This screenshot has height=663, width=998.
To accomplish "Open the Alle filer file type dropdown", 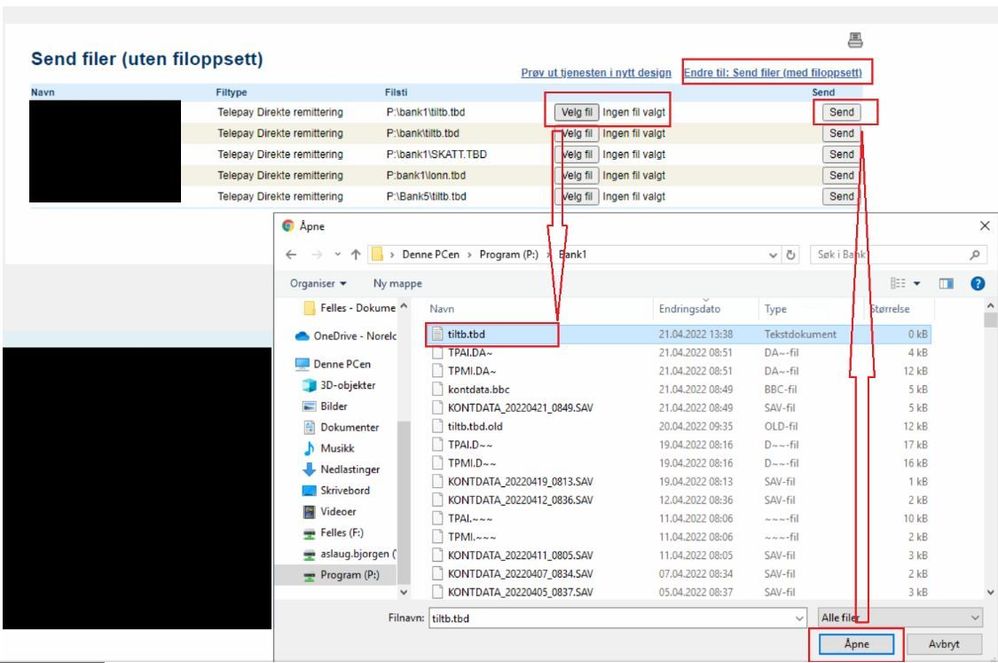I will click(899, 618).
